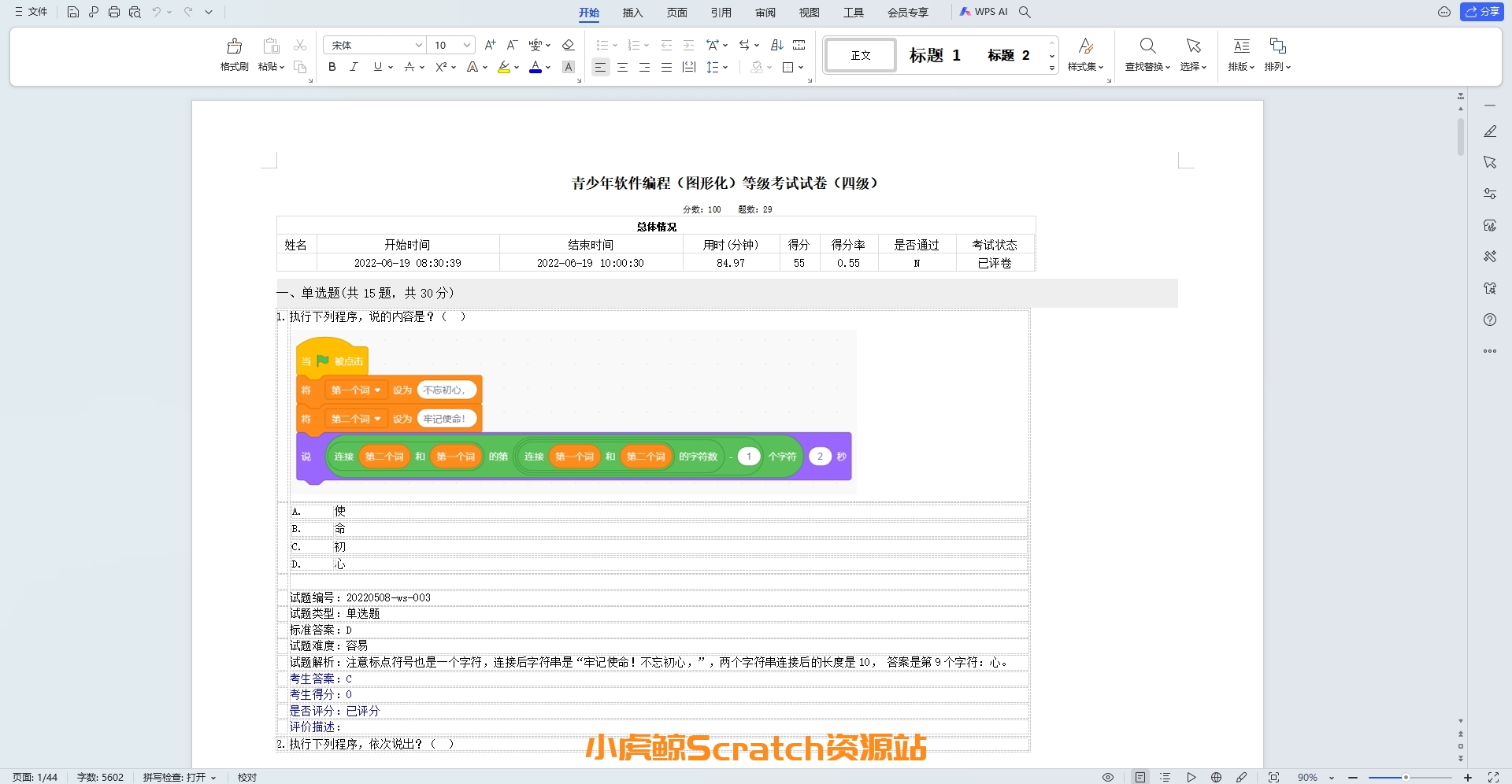Toggle page layout view in status bar
The image size is (1512, 784).
click(1140, 777)
